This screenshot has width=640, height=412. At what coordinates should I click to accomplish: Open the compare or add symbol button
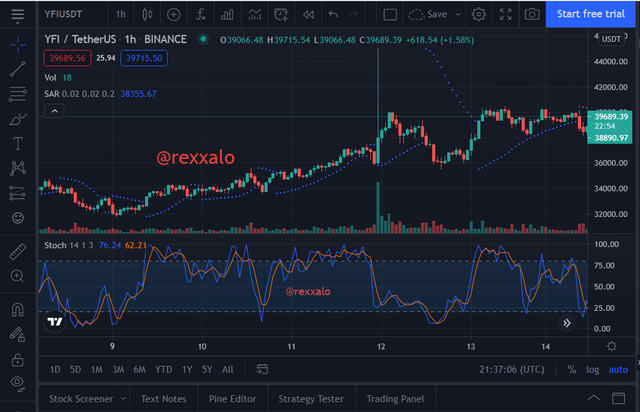click(173, 15)
